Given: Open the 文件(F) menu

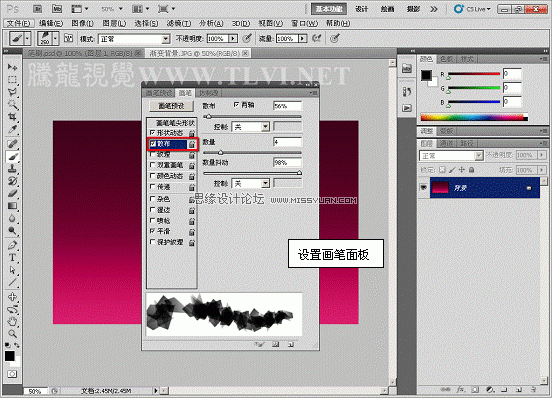Looking at the screenshot, I should pos(19,23).
